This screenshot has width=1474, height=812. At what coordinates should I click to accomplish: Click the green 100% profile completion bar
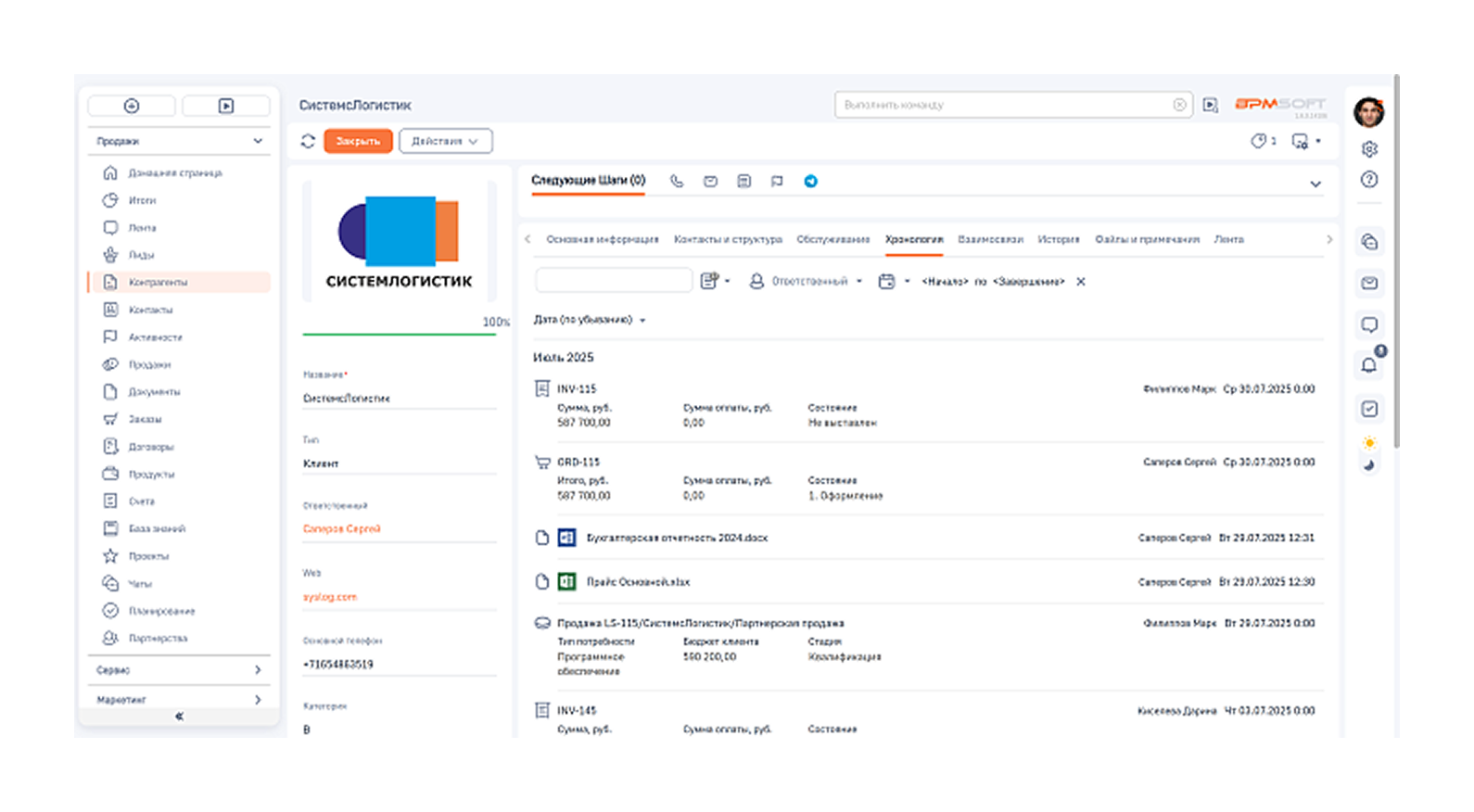tap(400, 334)
